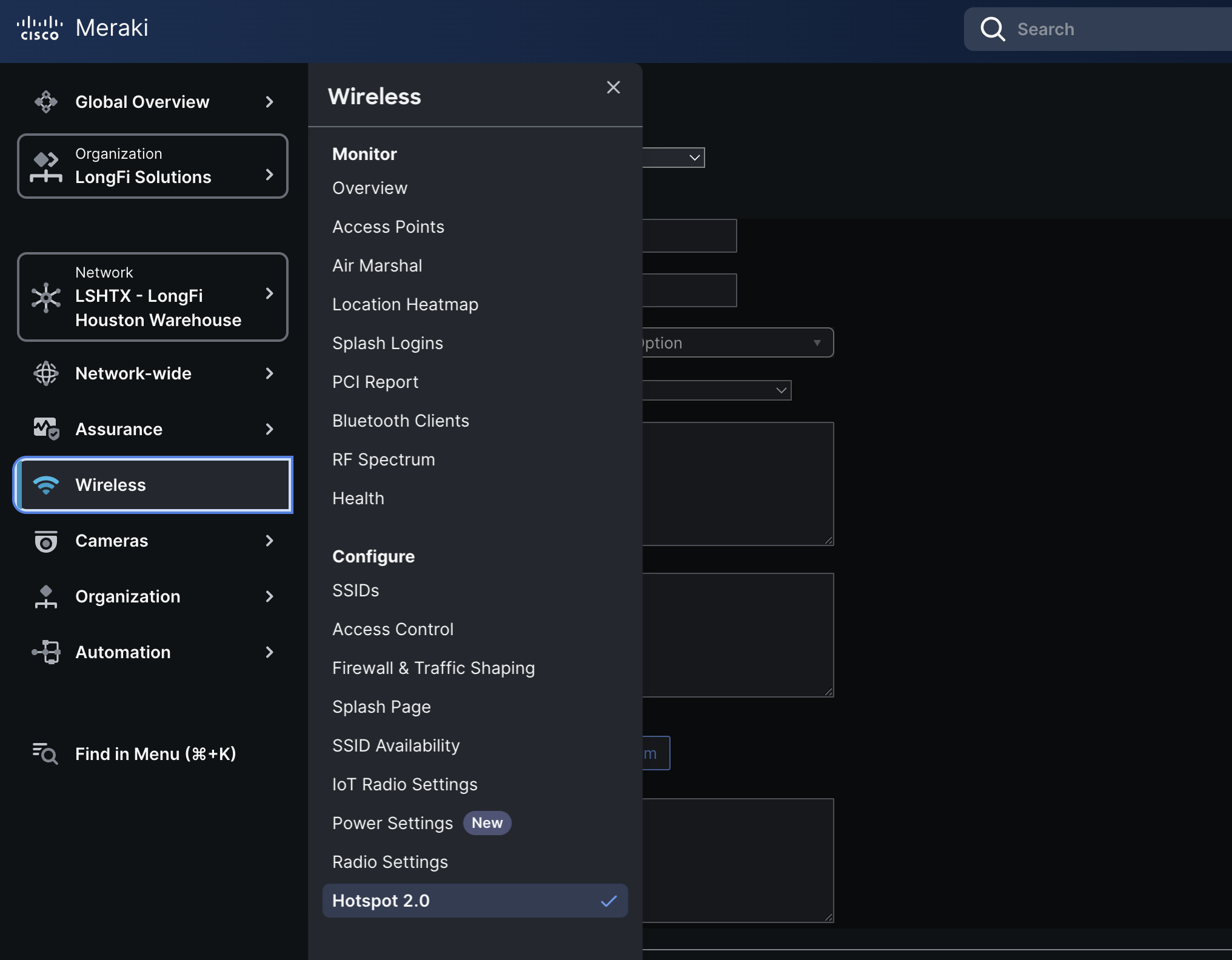Click the Network LSHTX hub icon
Viewport: 1232px width, 960px height.
46,297
